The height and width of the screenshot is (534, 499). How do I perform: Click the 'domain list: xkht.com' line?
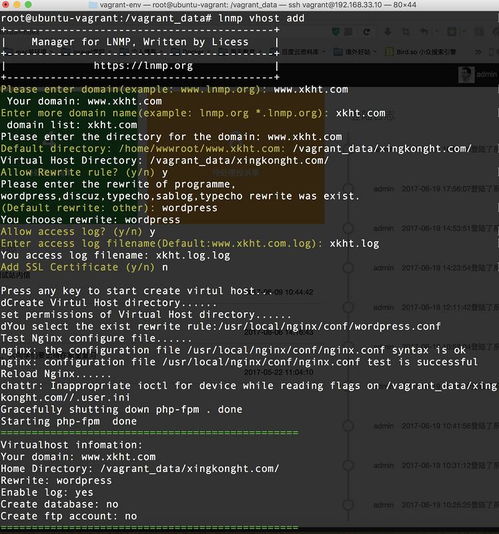(72, 125)
